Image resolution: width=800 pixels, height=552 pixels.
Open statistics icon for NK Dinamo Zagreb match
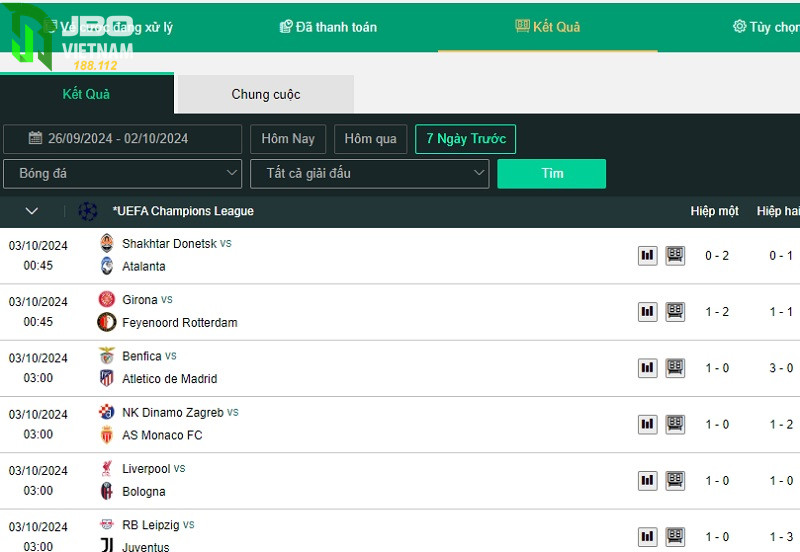(647, 424)
